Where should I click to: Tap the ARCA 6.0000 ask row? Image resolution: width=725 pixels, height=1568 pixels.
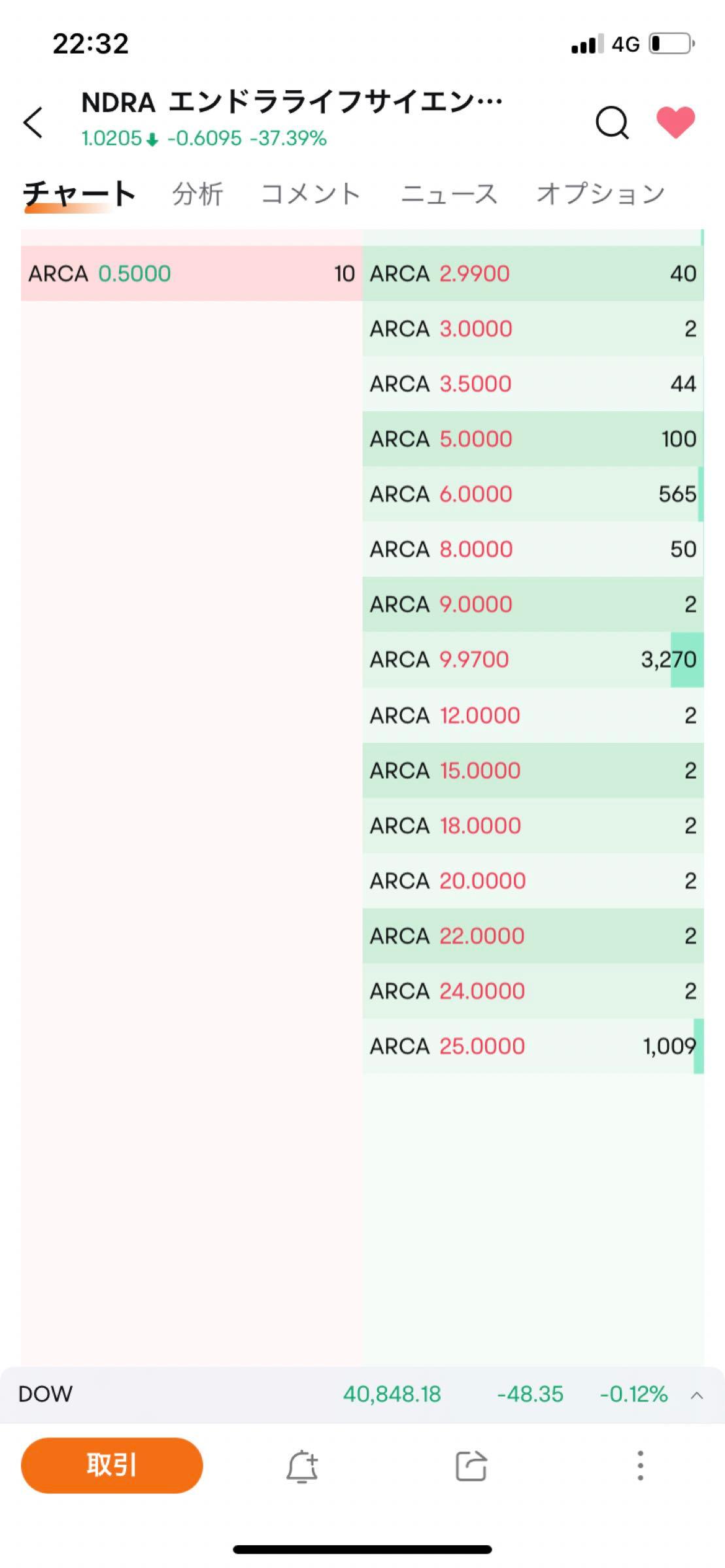533,494
